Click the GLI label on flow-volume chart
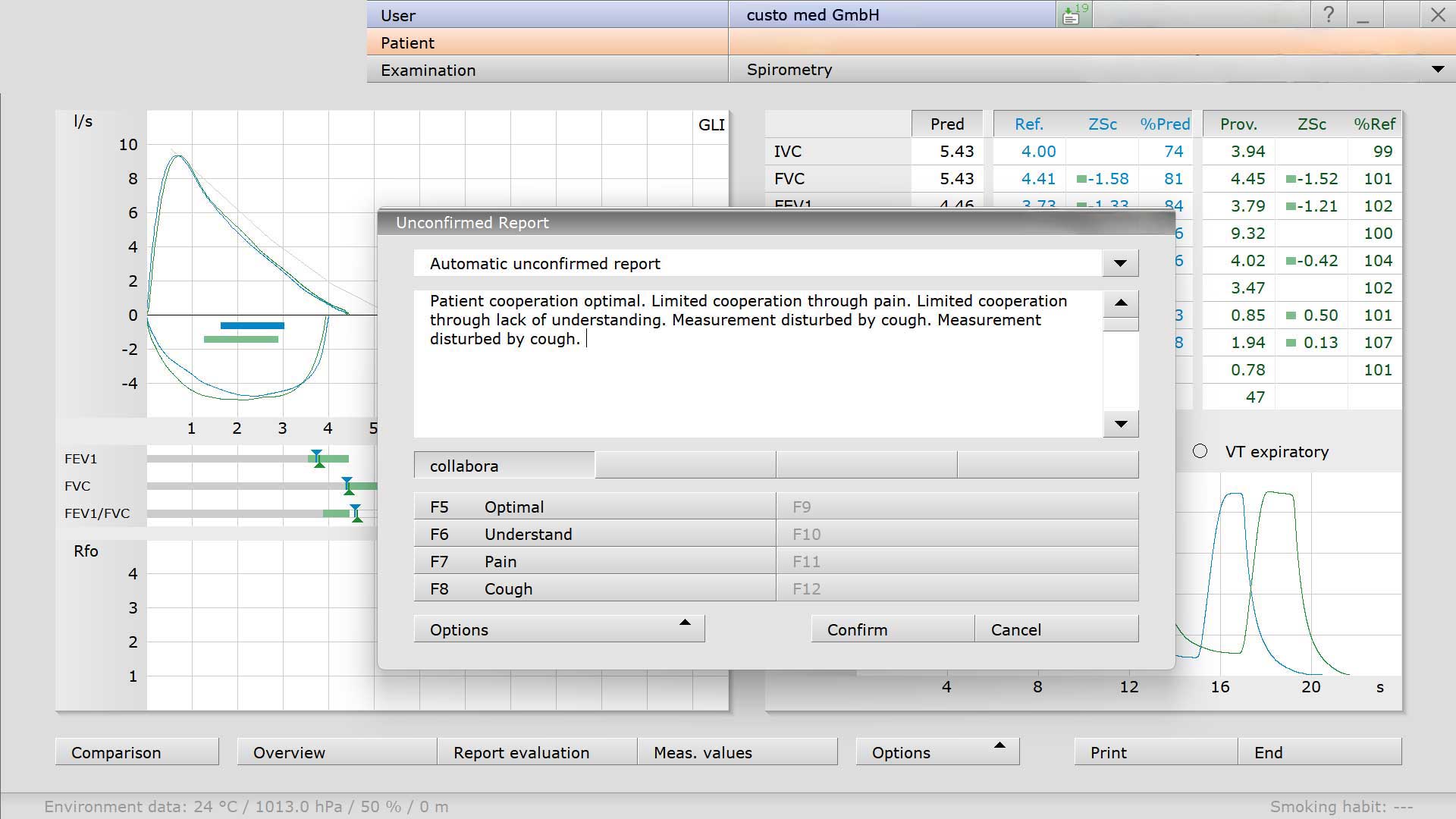Screen dimensions: 1456x819 click(711, 124)
